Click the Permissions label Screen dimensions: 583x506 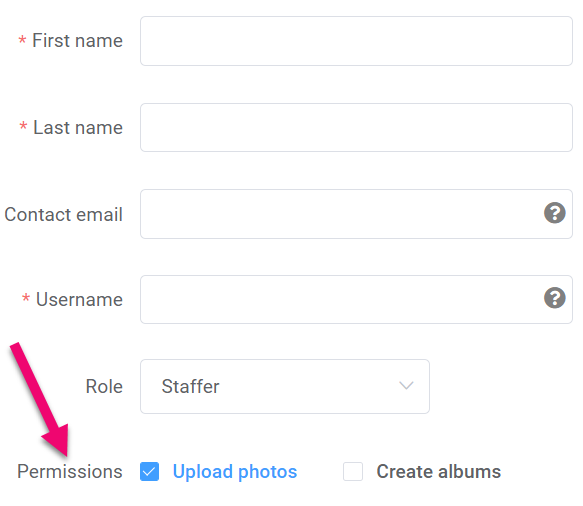click(x=70, y=471)
